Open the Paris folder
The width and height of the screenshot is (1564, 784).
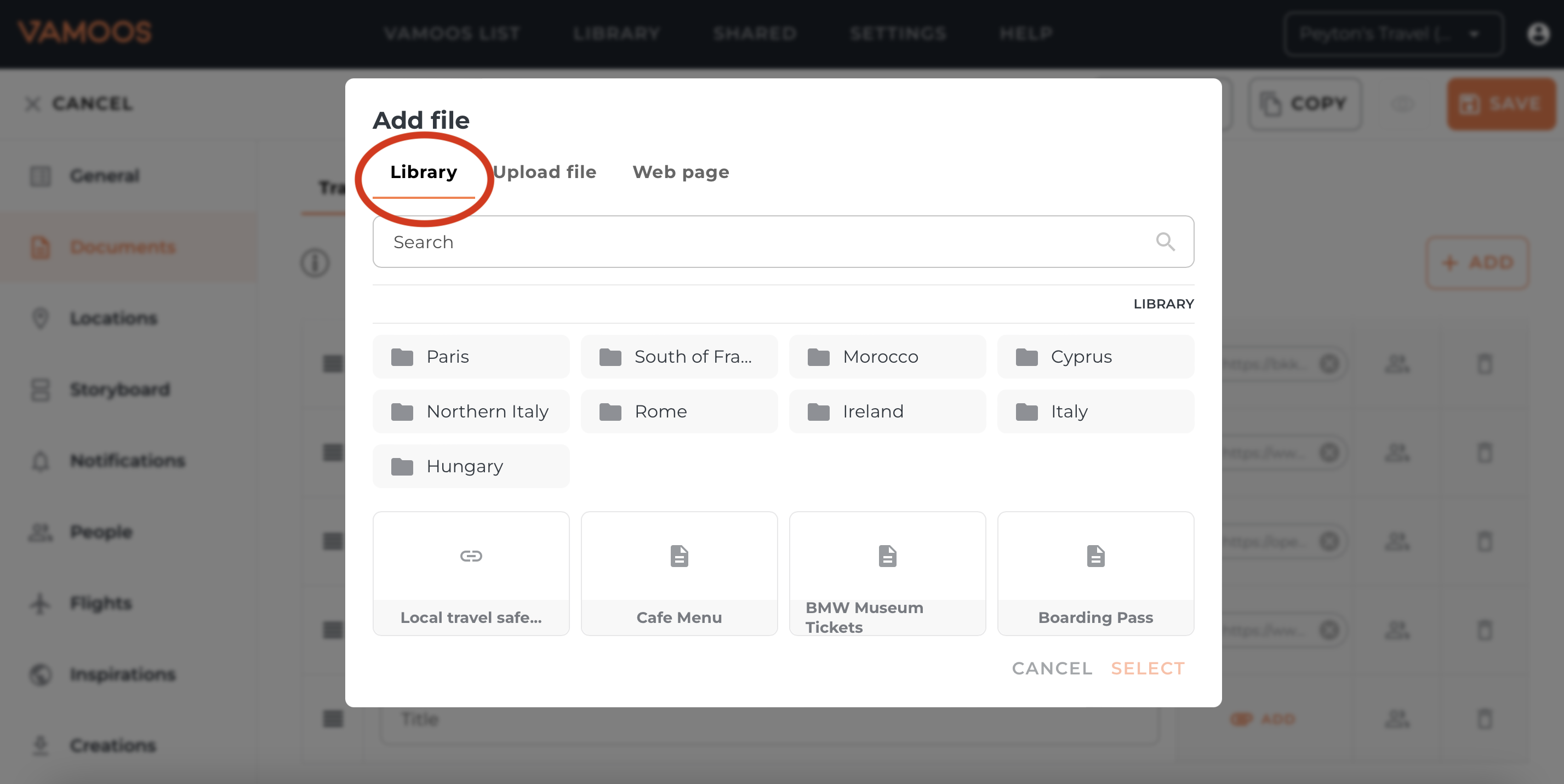tap(471, 357)
